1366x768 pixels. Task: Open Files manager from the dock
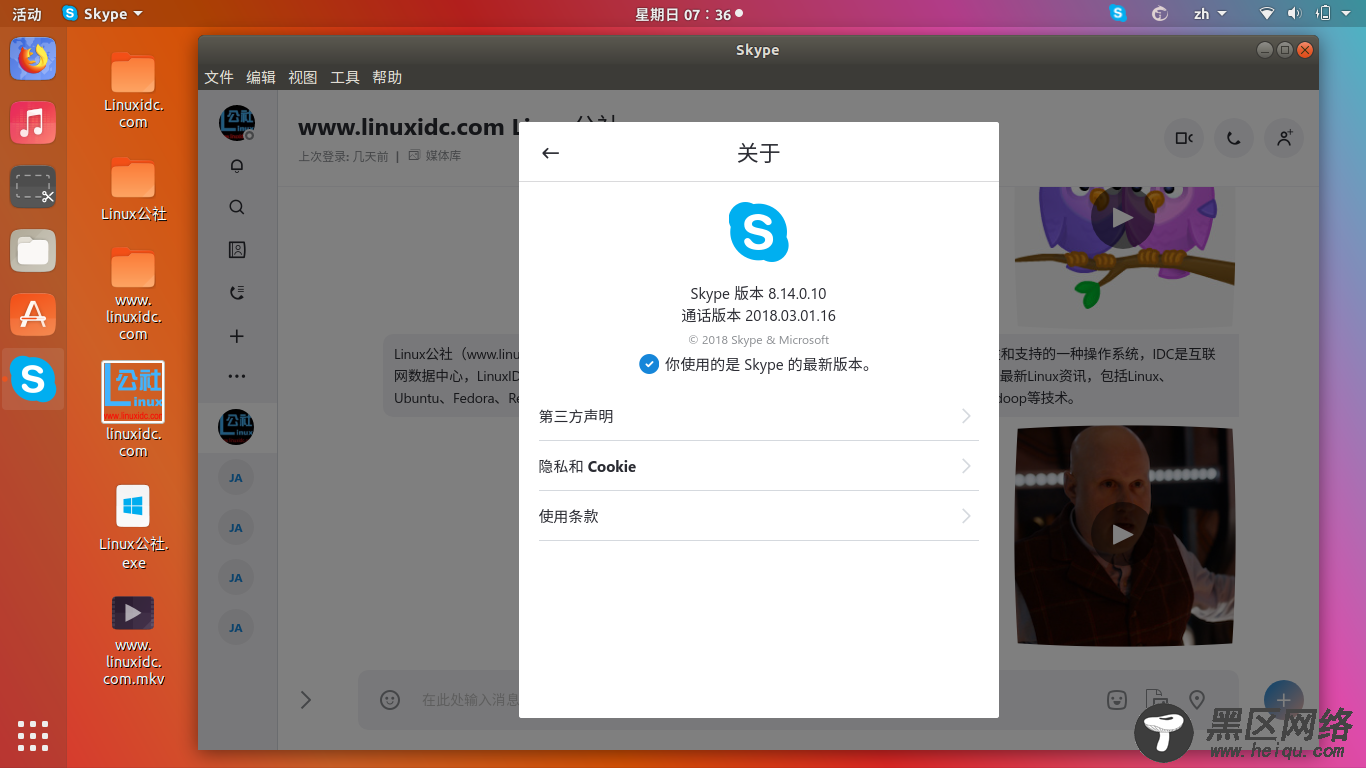click(33, 251)
